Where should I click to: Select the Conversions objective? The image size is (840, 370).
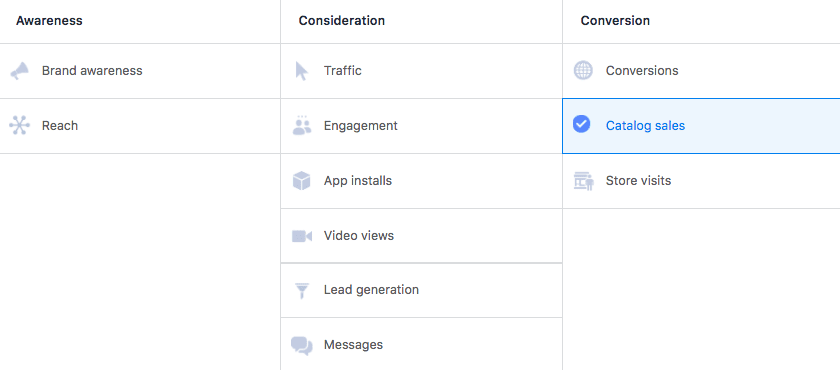point(701,71)
